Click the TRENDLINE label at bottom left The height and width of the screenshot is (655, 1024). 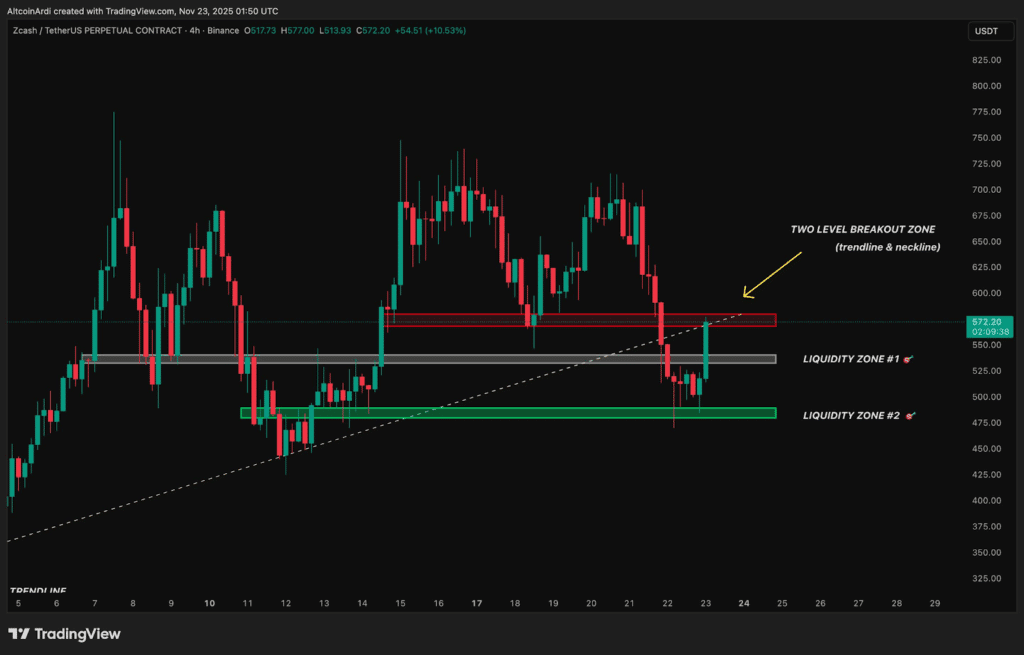[x=38, y=590]
